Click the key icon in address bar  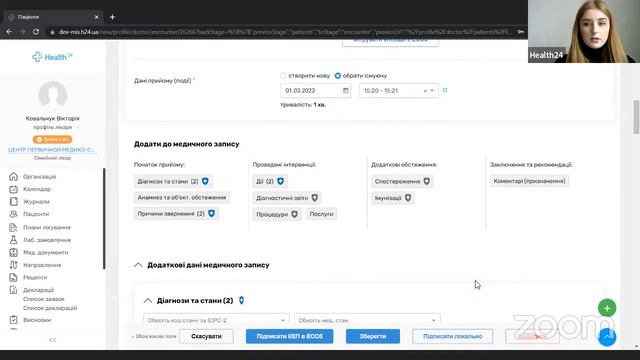[x=520, y=31]
